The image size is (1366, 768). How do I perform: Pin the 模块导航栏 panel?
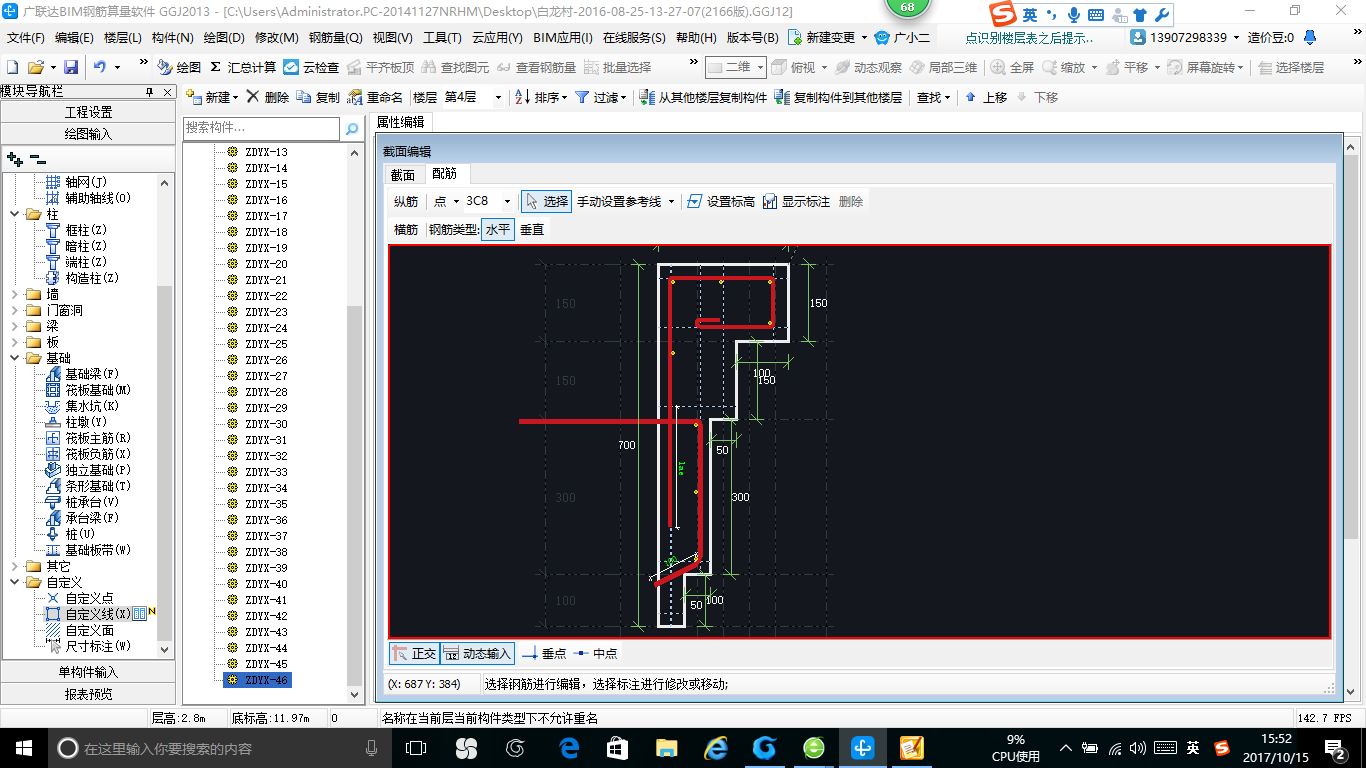point(149,93)
